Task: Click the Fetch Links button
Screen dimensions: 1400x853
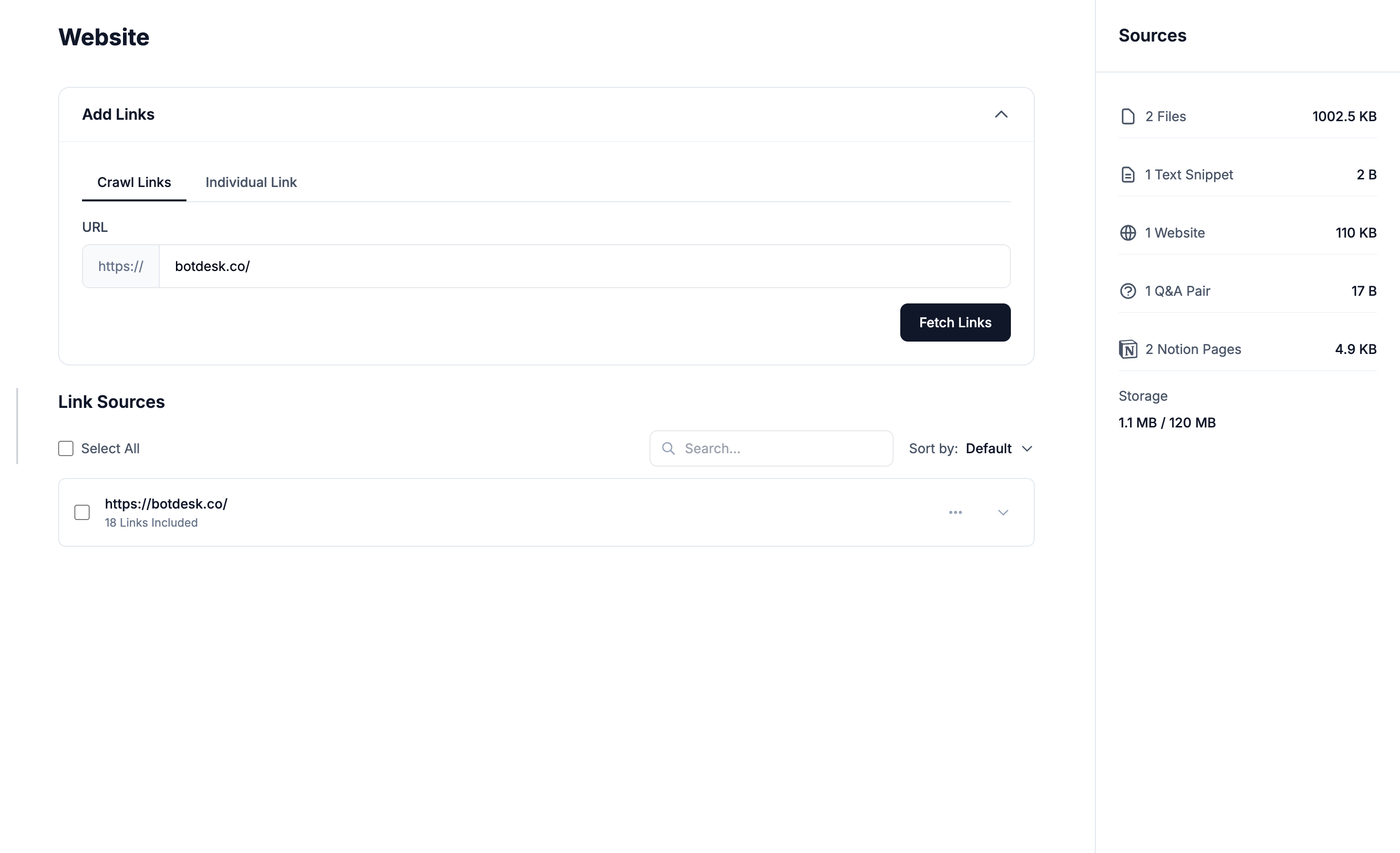Action: [955, 322]
